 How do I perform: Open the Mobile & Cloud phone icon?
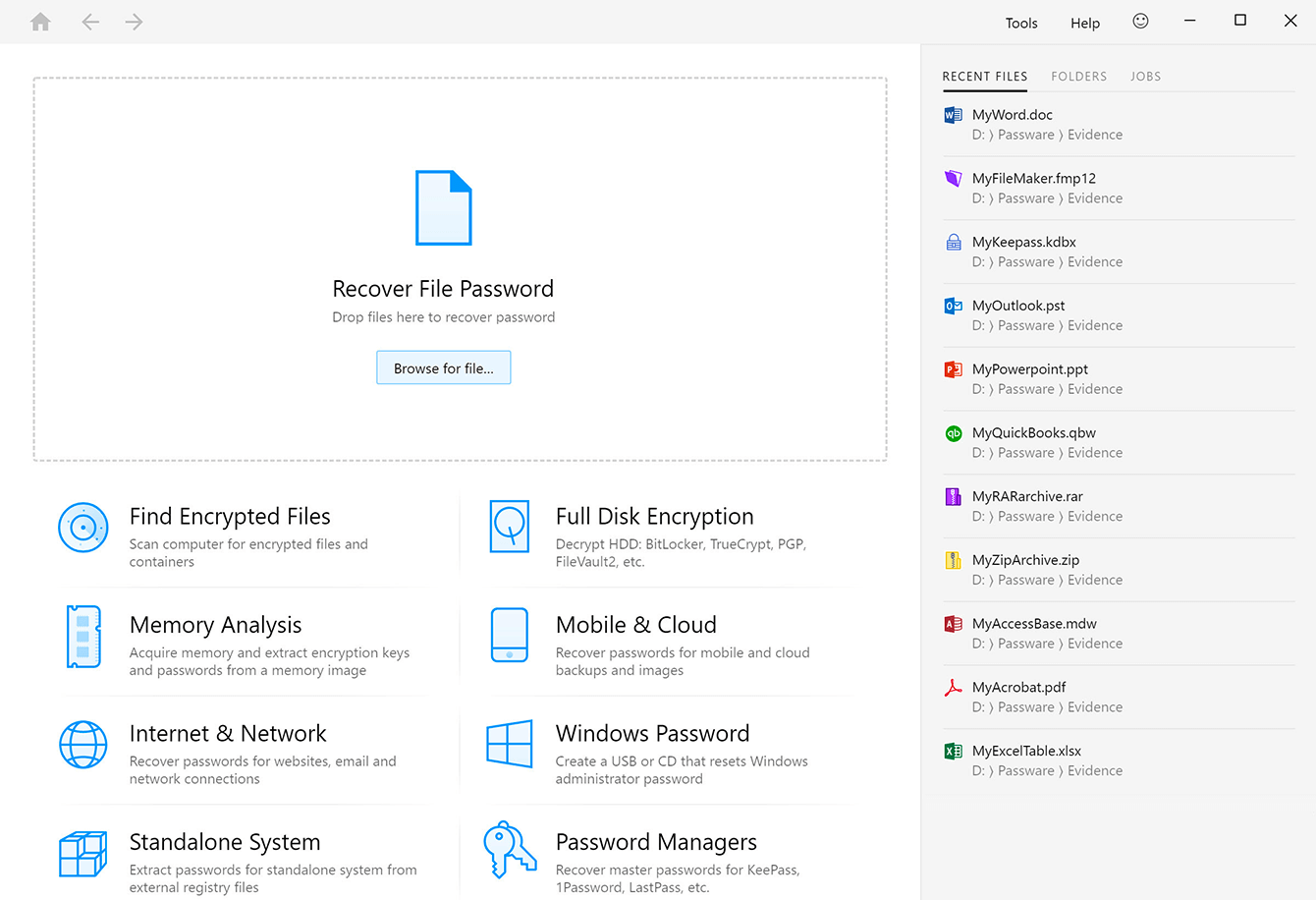510,636
